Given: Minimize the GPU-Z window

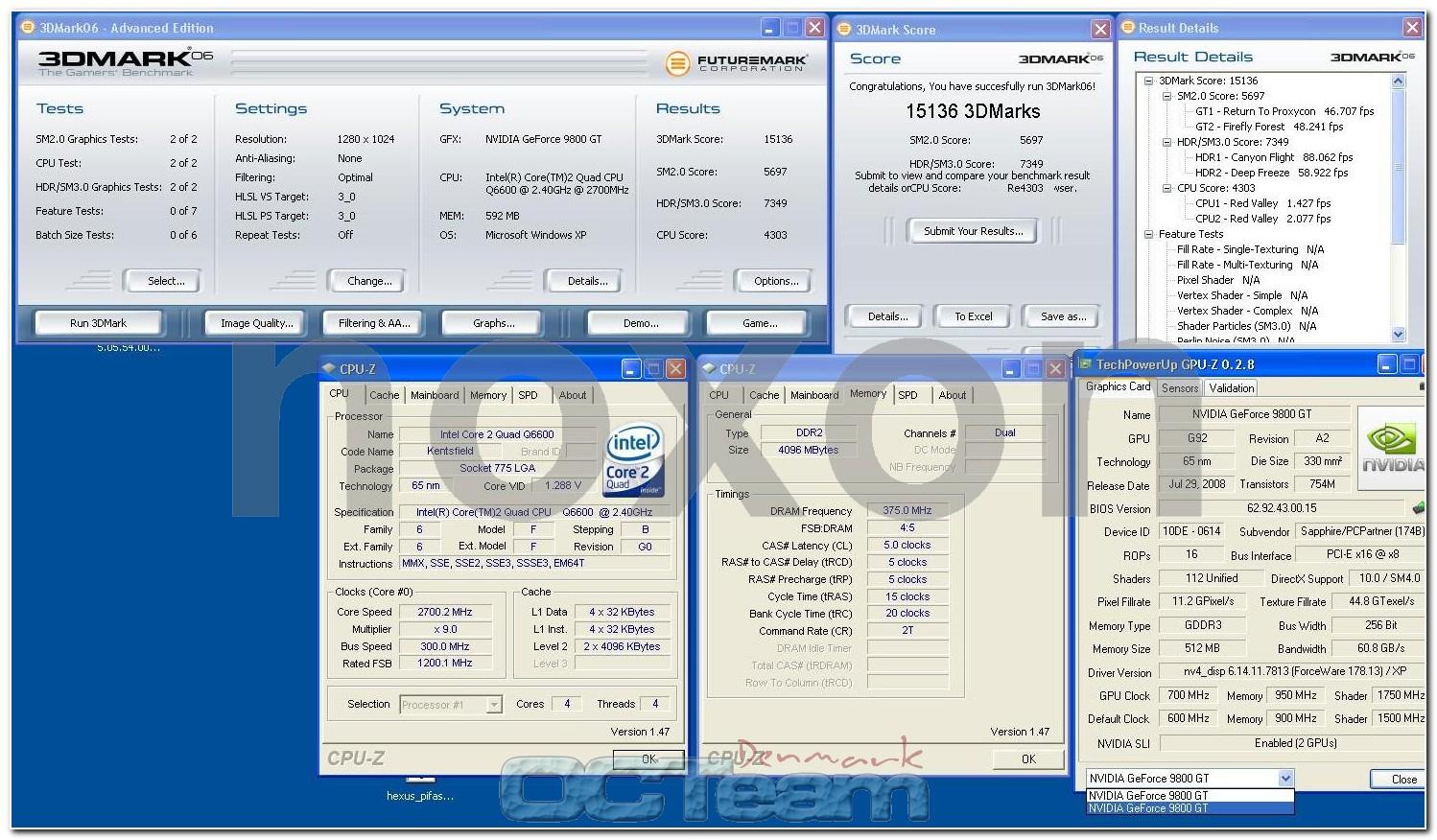Looking at the screenshot, I should coord(1387,364).
